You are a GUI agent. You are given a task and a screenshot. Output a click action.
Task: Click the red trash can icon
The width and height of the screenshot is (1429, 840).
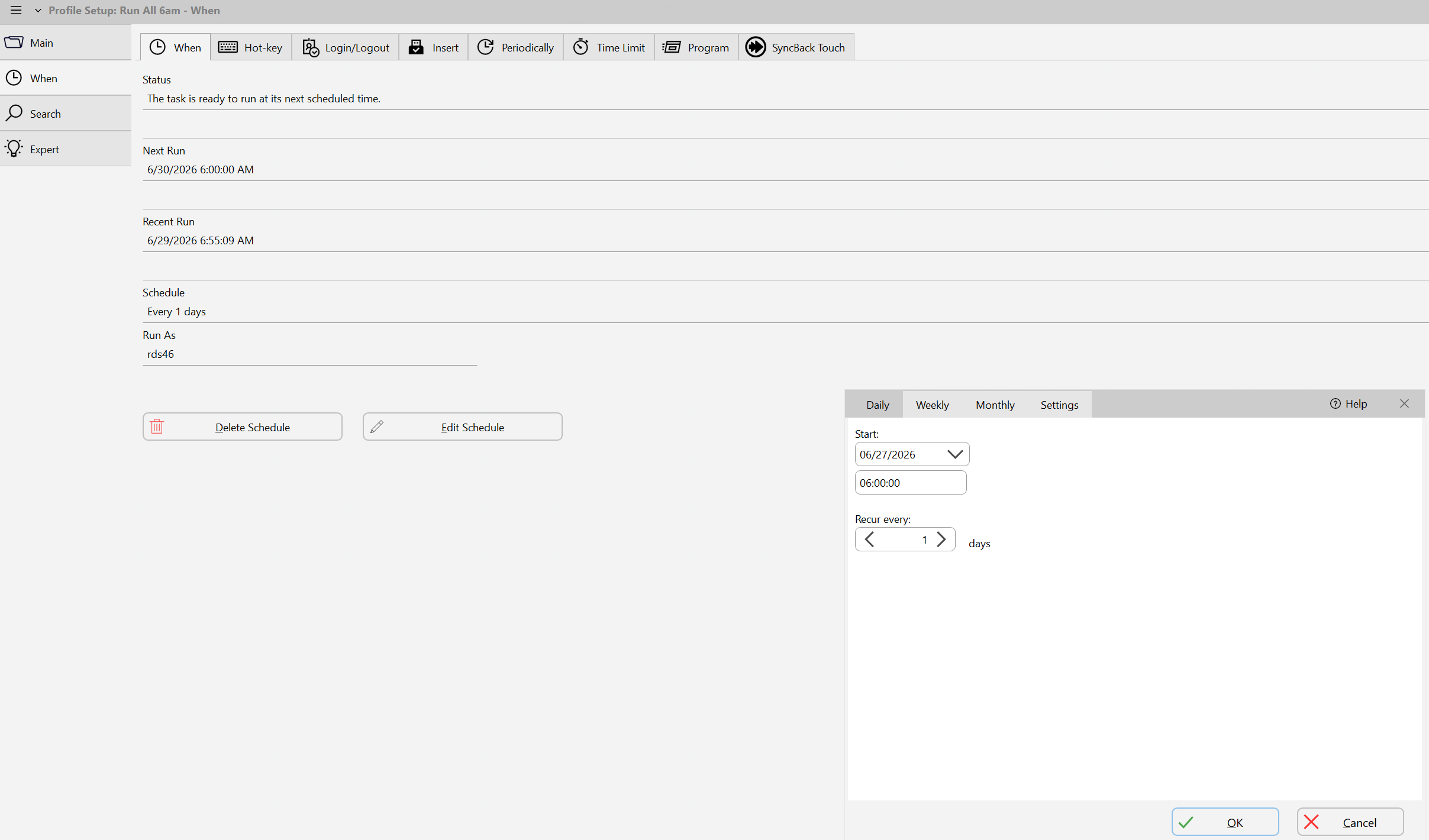pos(157,427)
